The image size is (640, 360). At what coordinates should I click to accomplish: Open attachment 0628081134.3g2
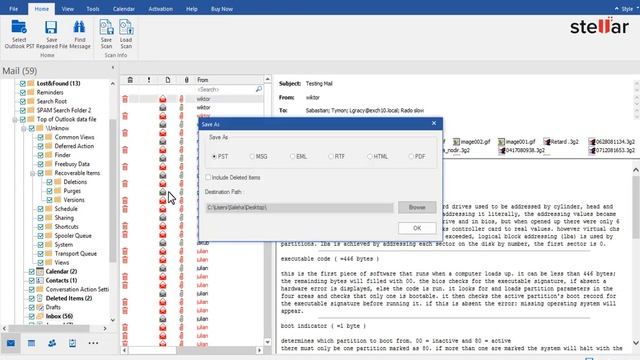point(612,142)
